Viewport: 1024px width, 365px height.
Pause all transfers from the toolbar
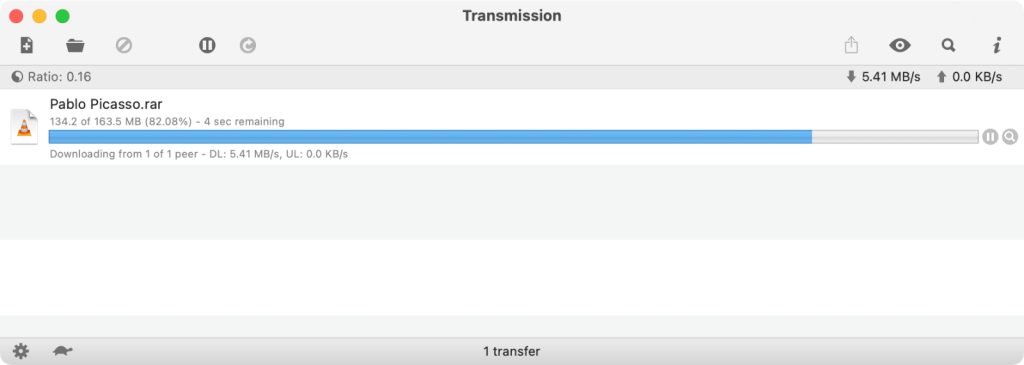coord(207,45)
